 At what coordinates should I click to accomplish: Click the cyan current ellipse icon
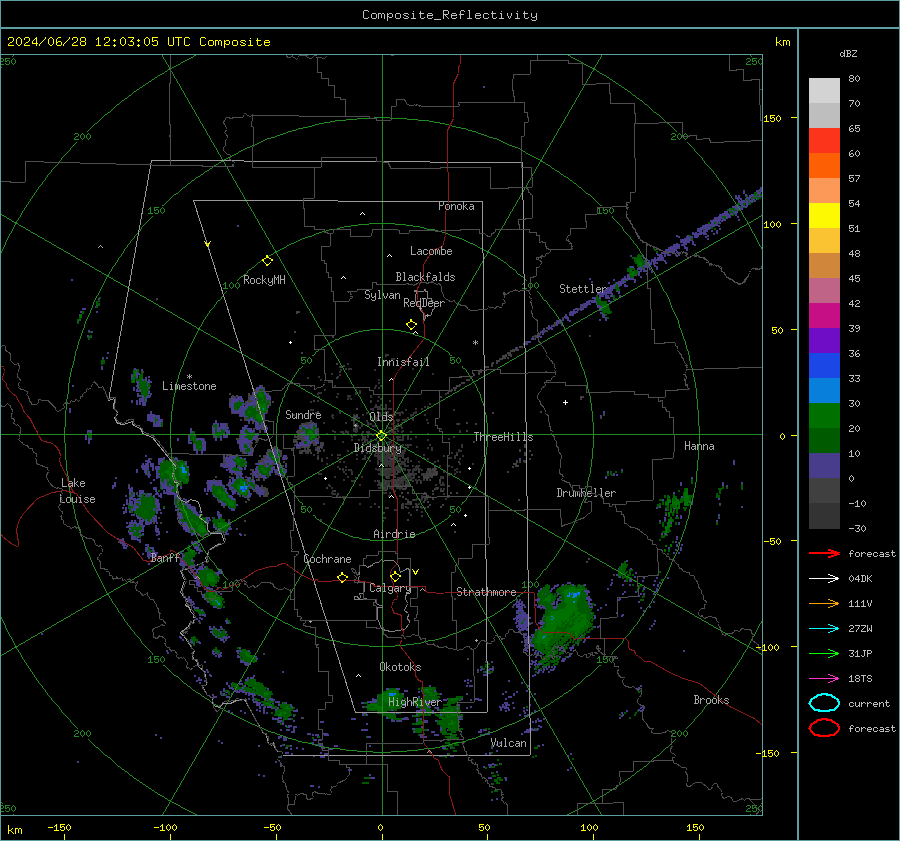(x=824, y=703)
